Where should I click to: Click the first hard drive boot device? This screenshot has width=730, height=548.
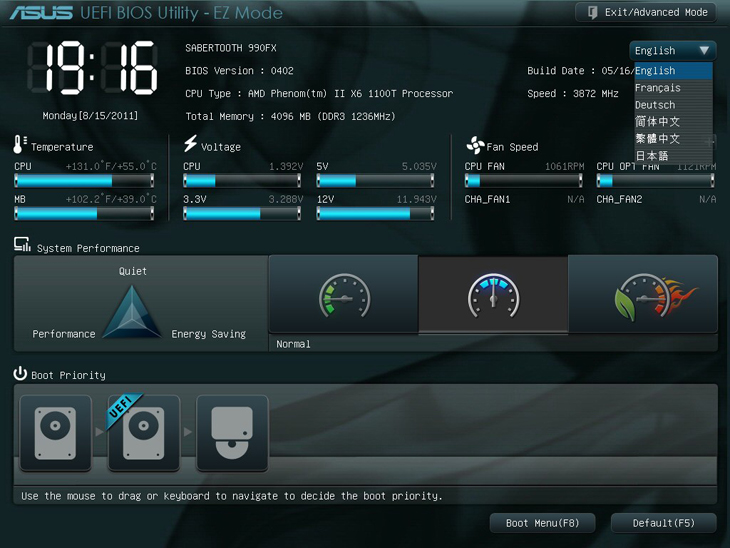coord(55,433)
